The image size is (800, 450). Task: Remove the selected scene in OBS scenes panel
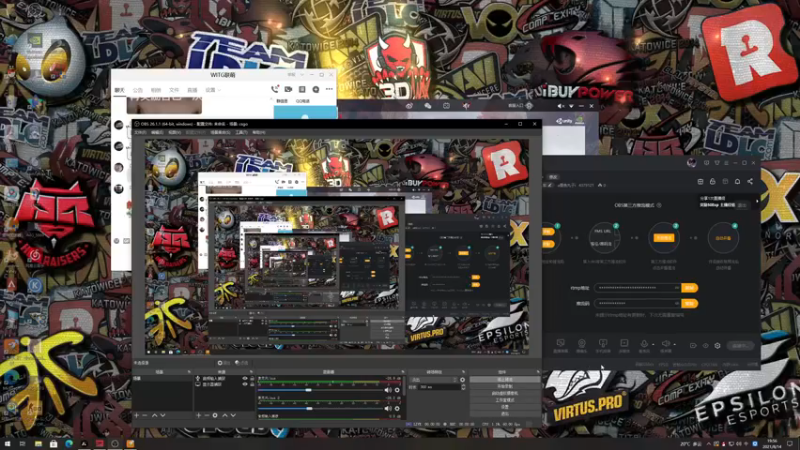[145, 415]
